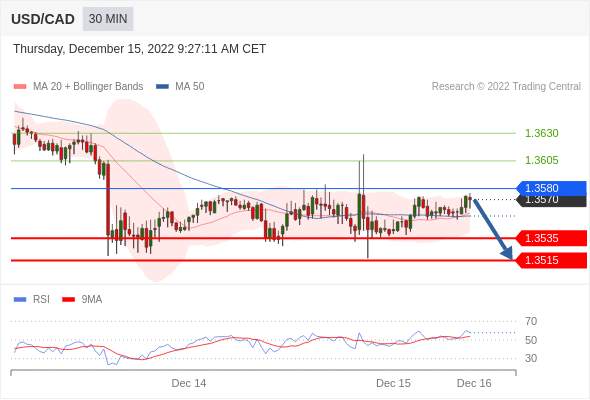The image size is (590, 400).
Task: Select the 30 MIN timeframe button
Action: point(108,18)
